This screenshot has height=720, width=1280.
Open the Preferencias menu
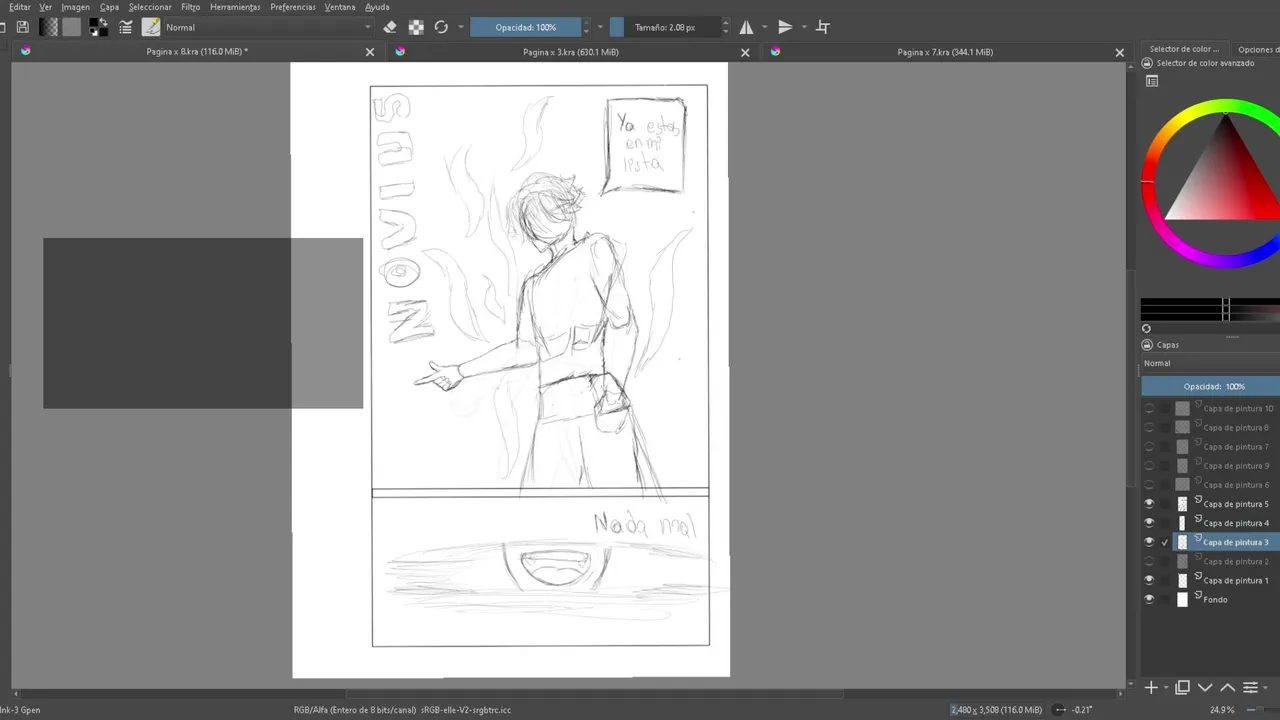pyautogui.click(x=293, y=7)
